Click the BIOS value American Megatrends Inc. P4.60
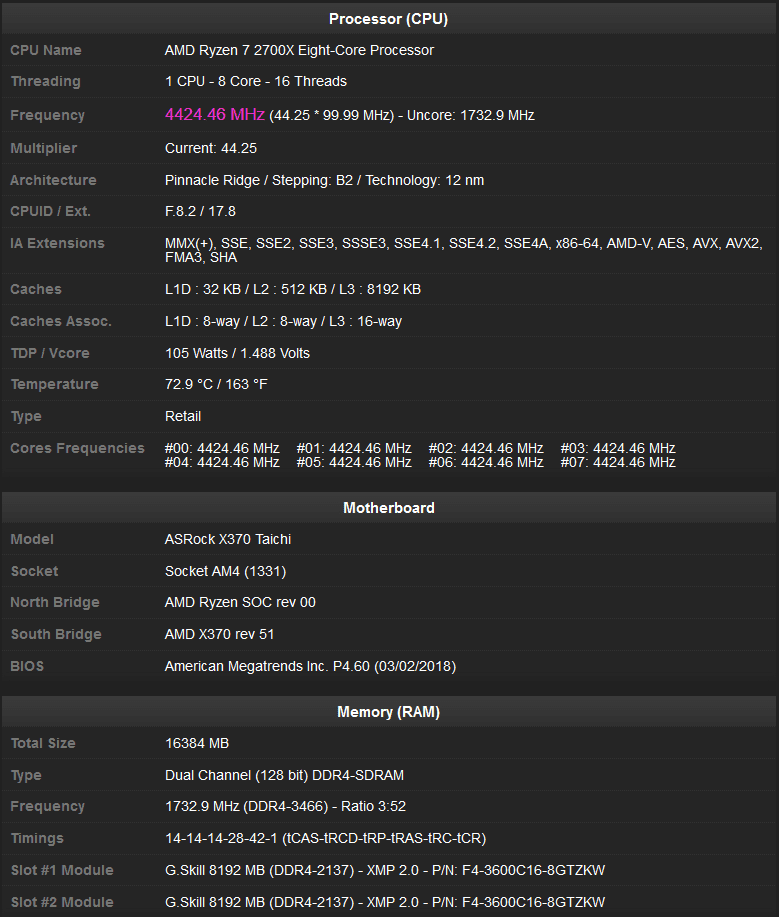 [x=310, y=666]
